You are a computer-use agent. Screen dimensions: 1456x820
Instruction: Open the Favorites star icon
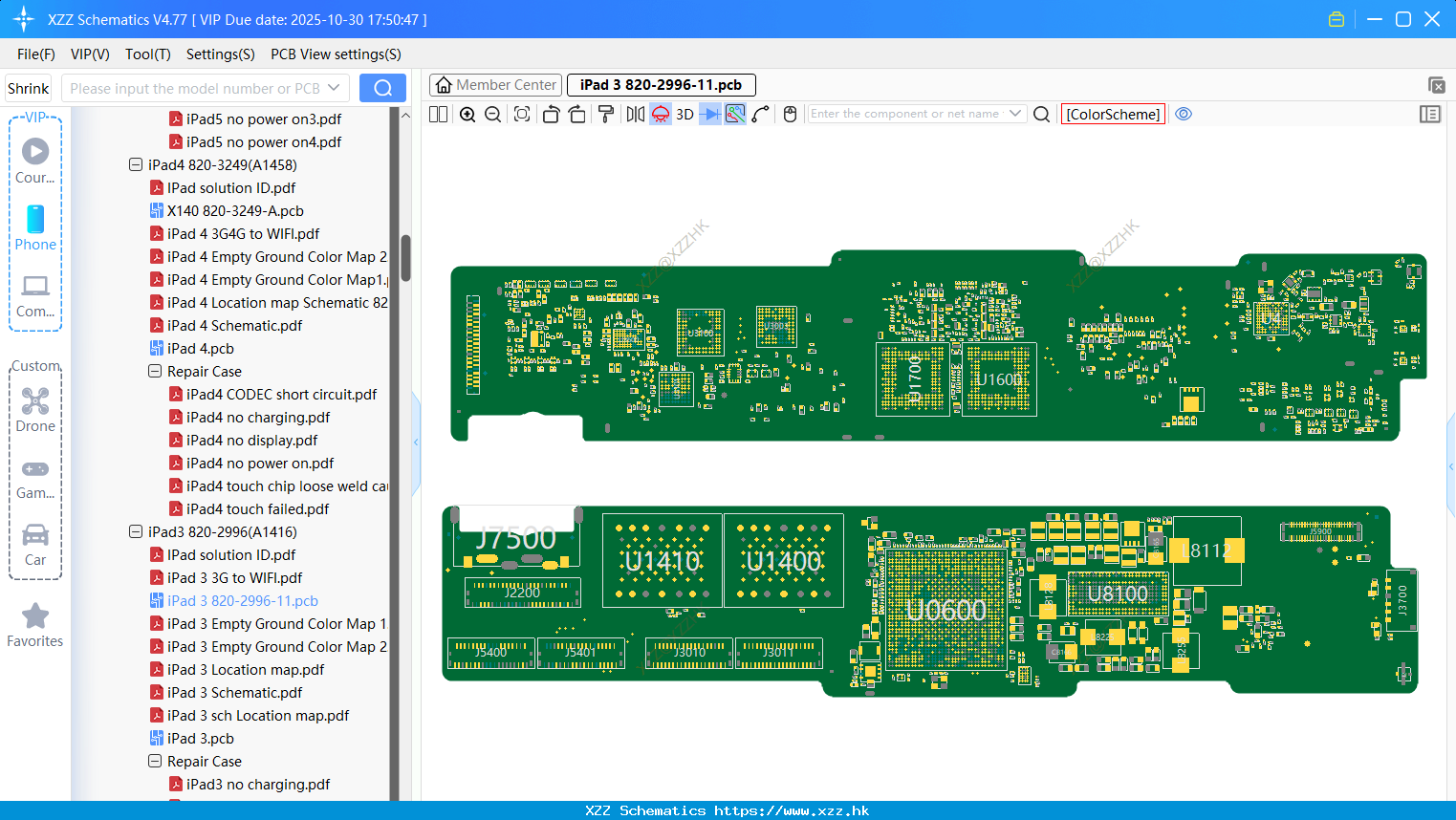point(35,625)
